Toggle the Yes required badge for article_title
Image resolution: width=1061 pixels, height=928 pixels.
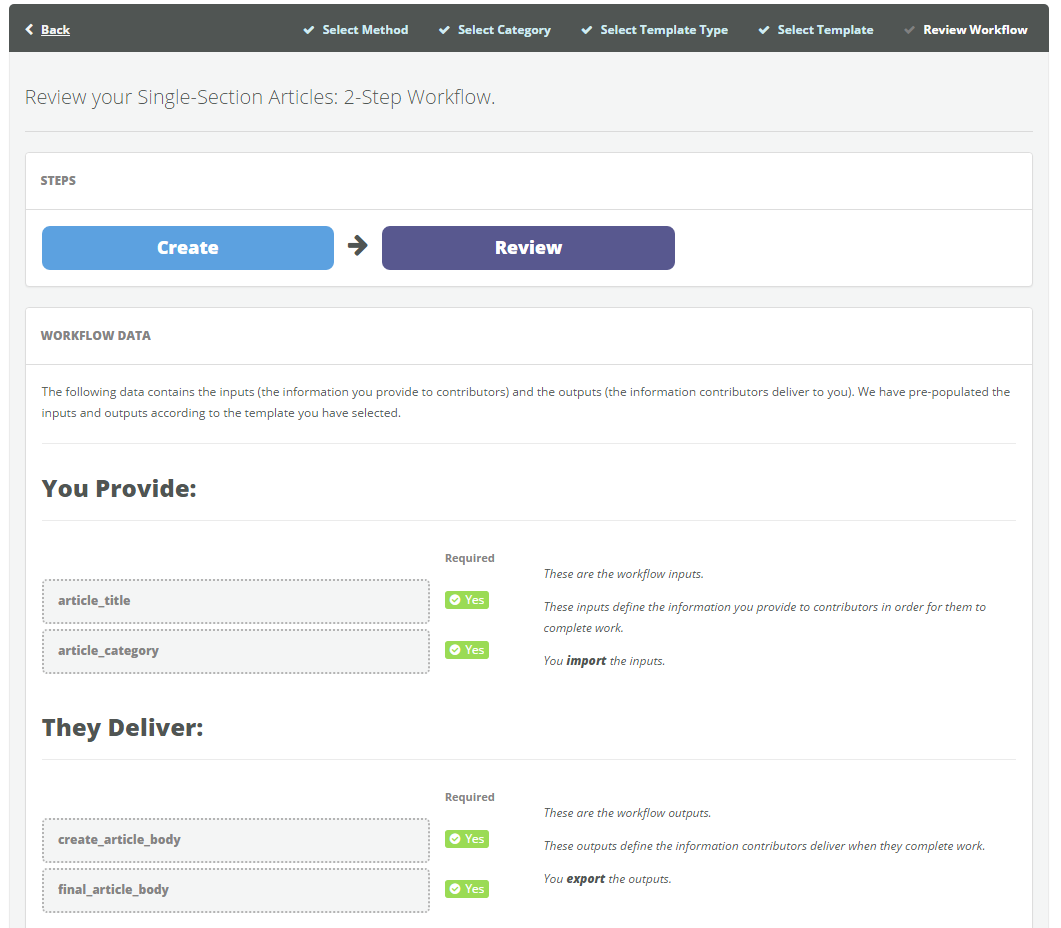(x=467, y=600)
